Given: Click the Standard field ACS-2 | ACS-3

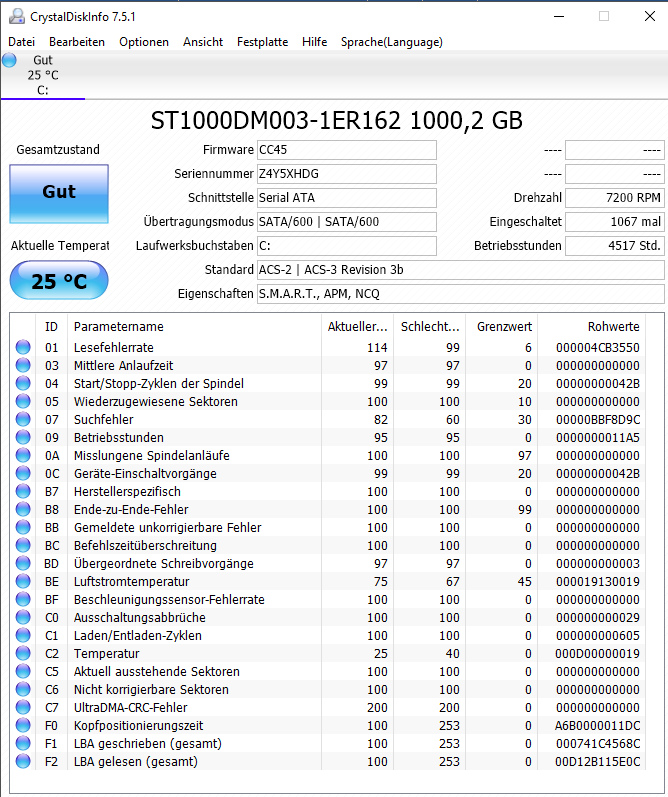Looking at the screenshot, I should click(461, 270).
